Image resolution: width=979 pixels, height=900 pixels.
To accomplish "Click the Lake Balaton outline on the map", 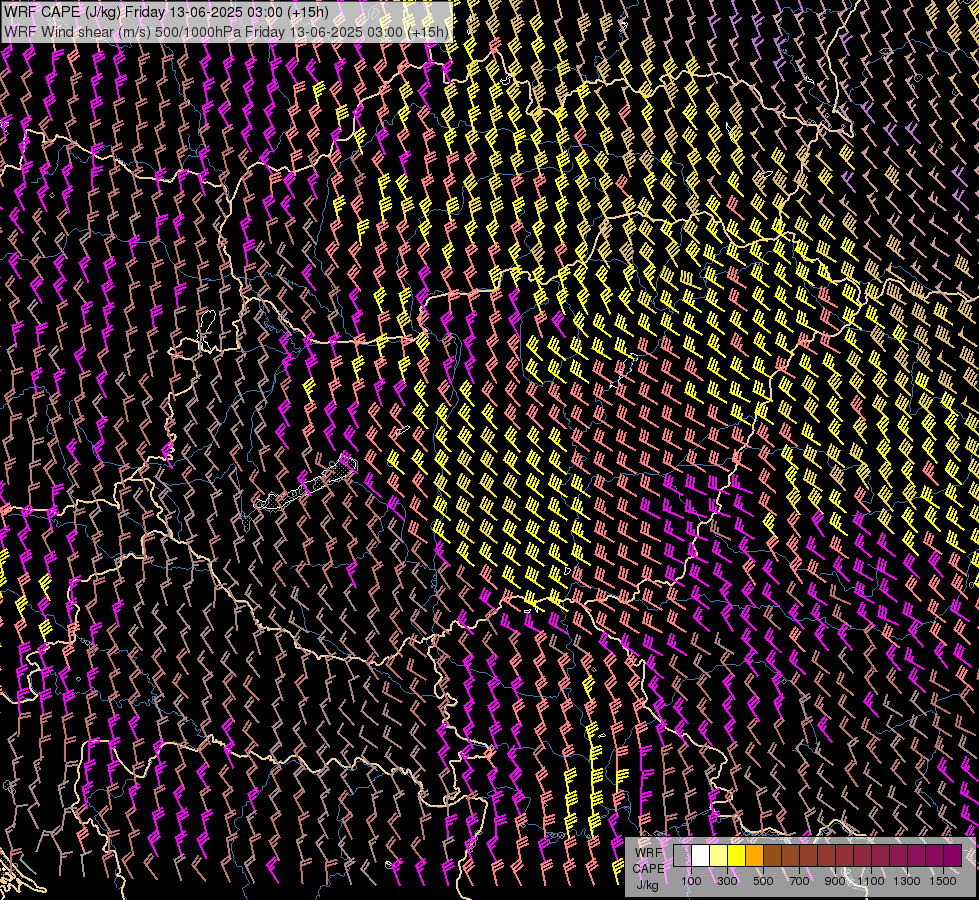I will tap(306, 485).
